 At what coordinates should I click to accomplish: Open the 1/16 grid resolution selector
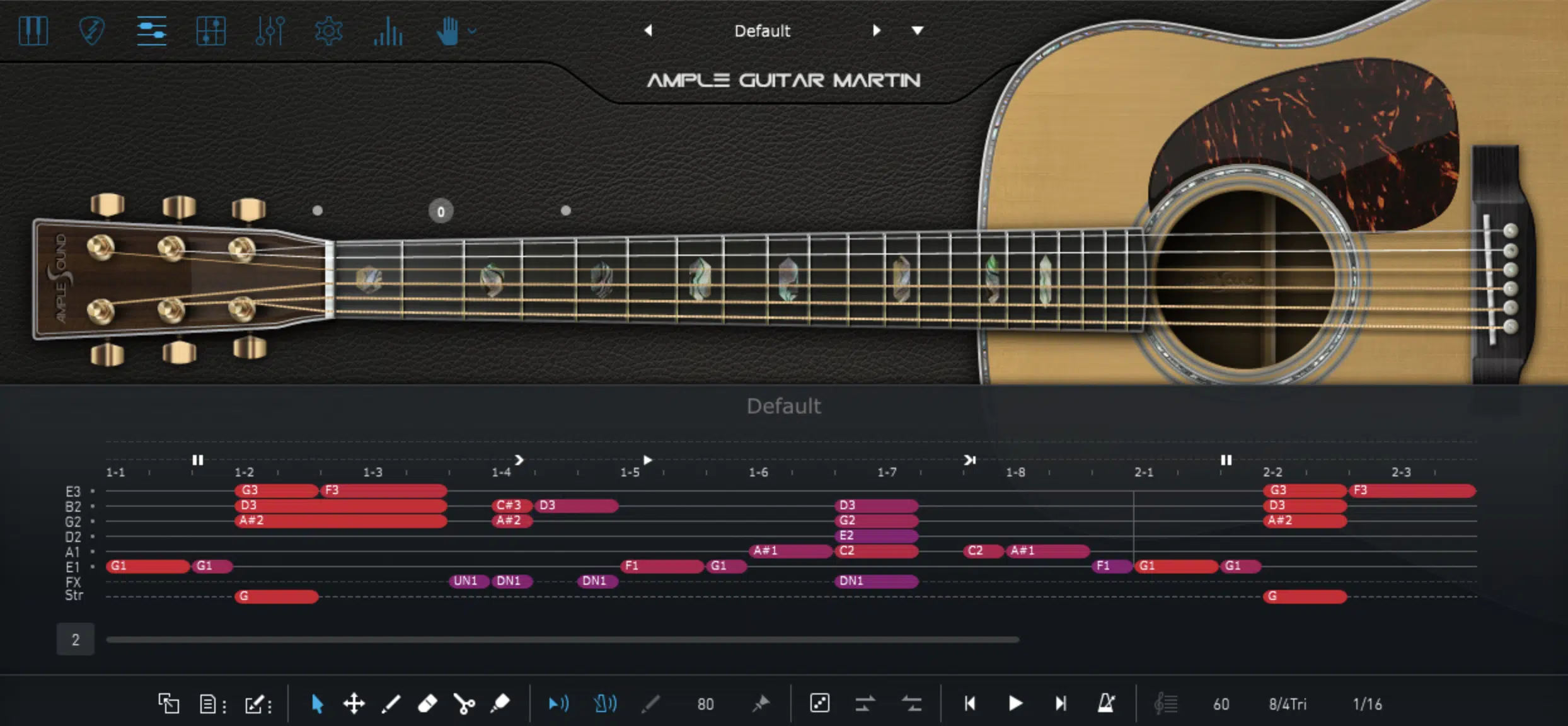pos(1367,704)
